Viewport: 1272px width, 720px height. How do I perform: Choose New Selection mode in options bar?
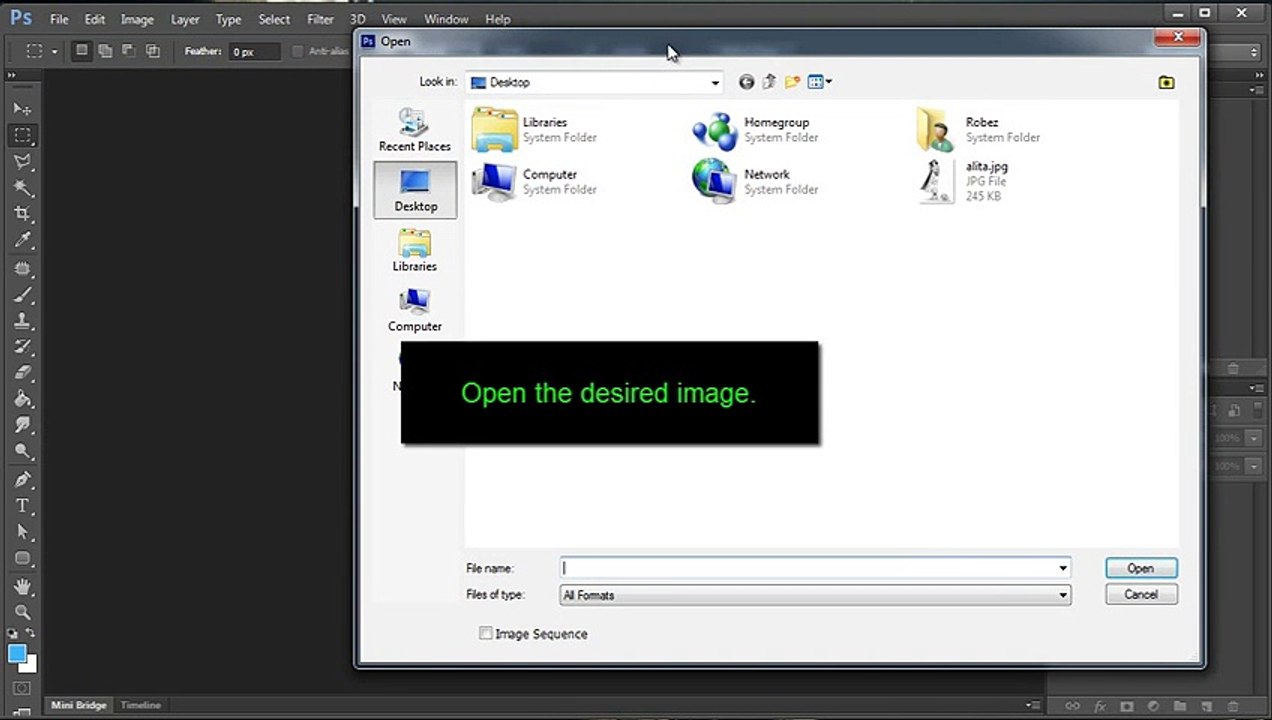coord(82,51)
